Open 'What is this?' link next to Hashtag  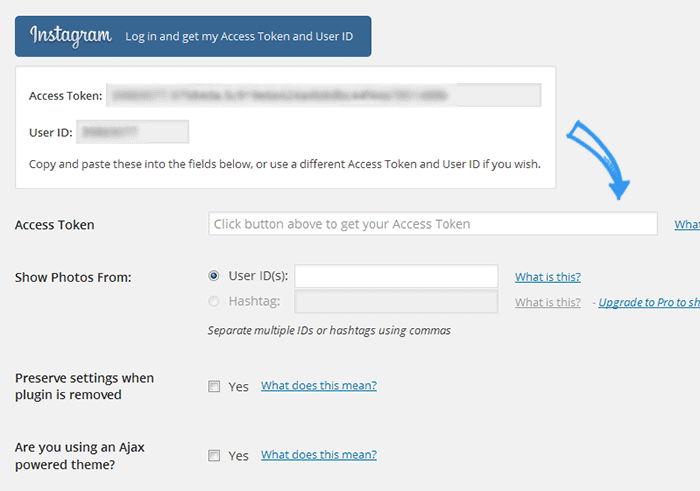(x=548, y=302)
